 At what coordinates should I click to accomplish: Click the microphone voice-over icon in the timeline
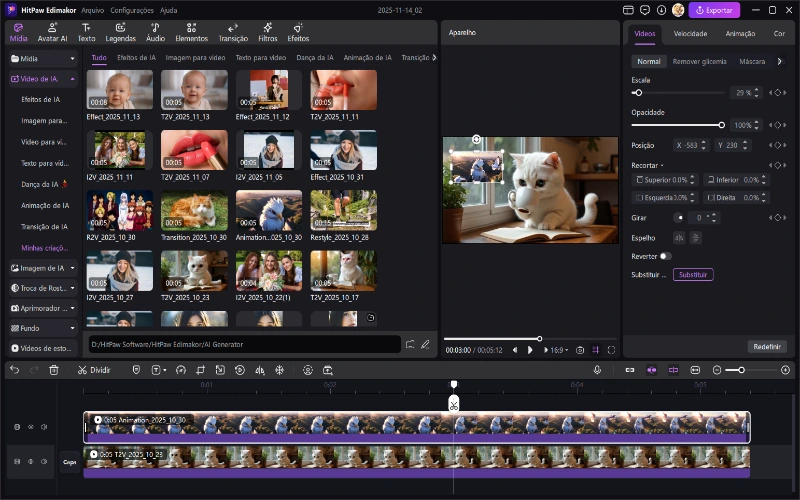coord(597,370)
